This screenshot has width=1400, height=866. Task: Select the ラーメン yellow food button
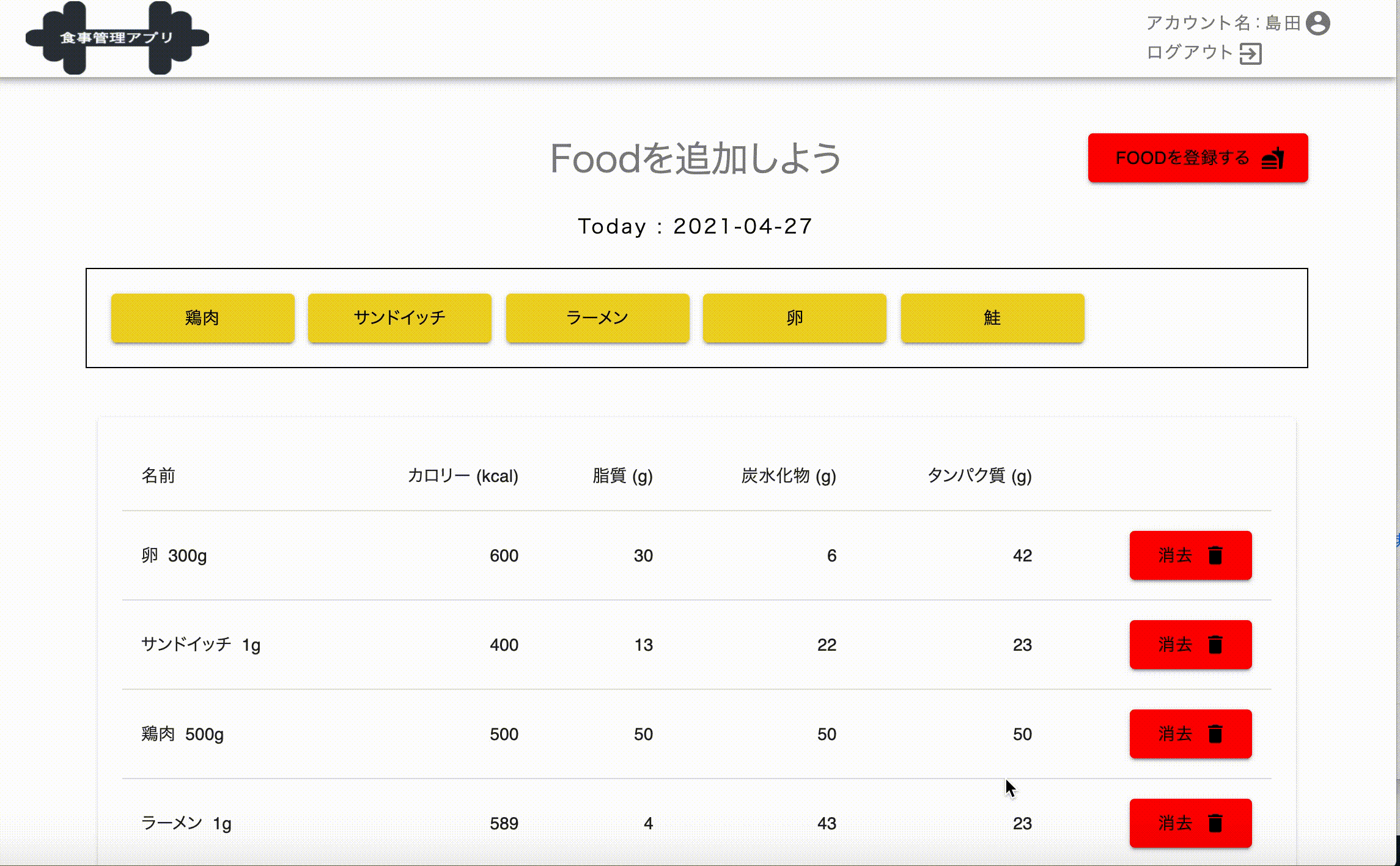597,318
